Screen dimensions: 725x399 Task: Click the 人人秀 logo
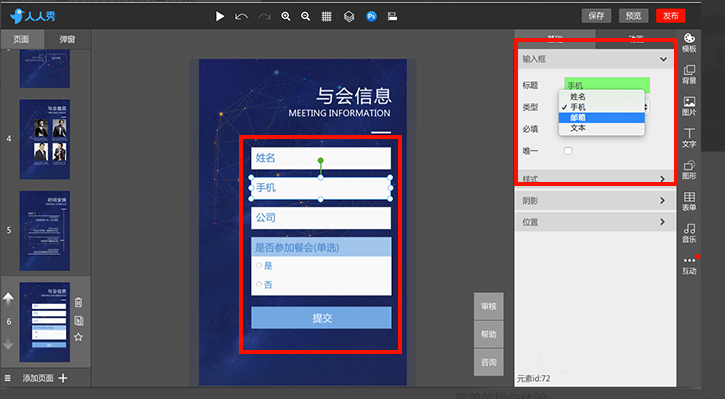pyautogui.click(x=32, y=16)
